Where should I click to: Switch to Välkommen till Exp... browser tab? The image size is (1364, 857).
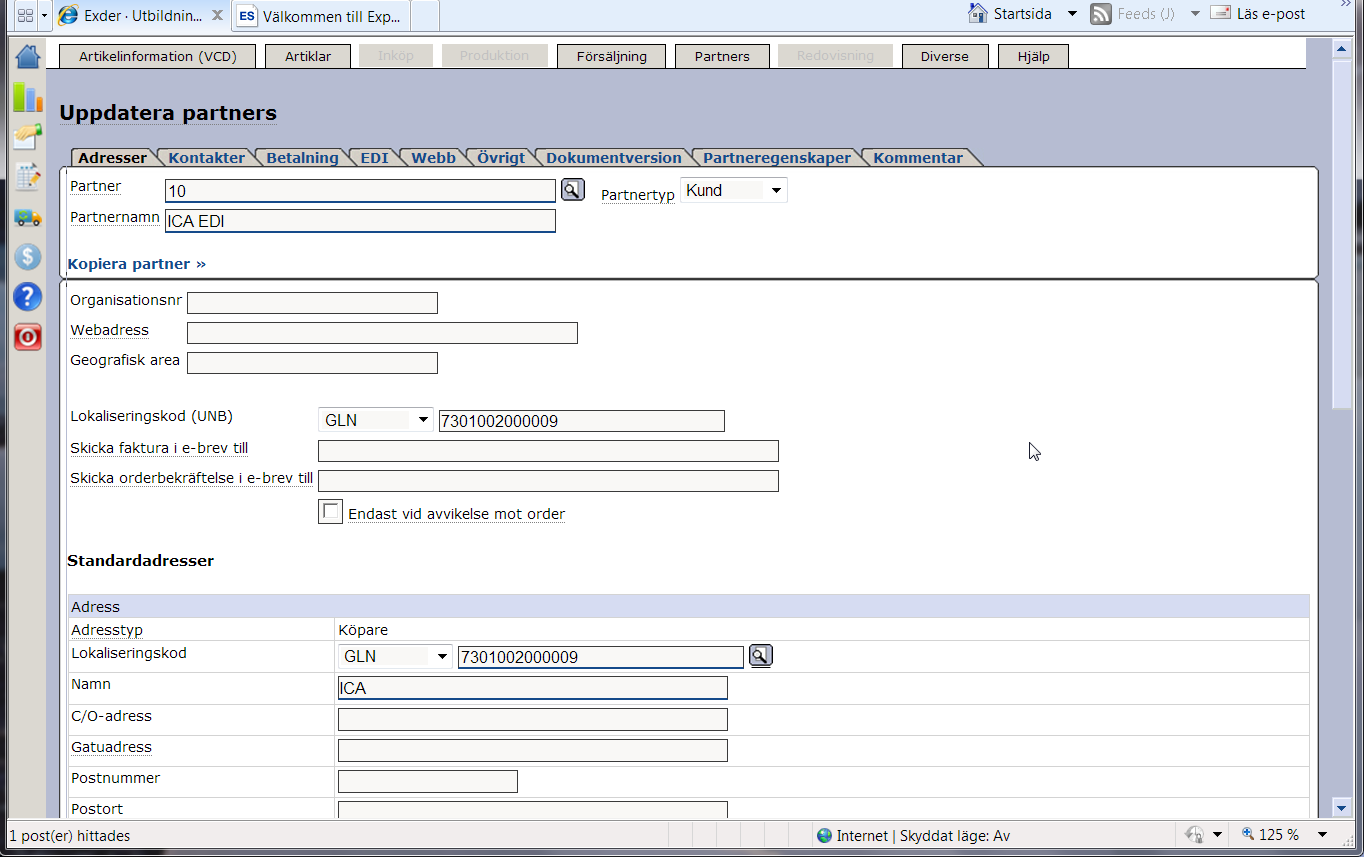pos(321,16)
